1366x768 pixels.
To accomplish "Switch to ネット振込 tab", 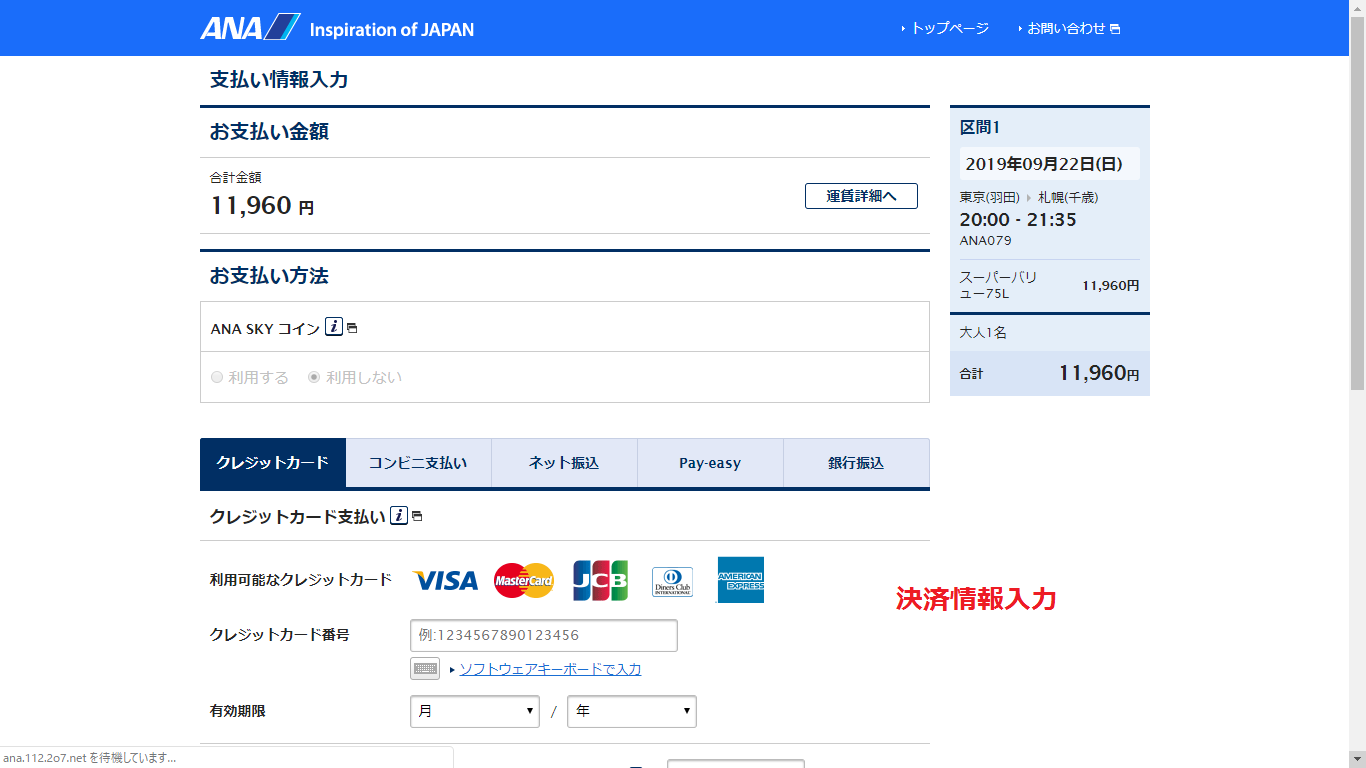I will pos(564,463).
